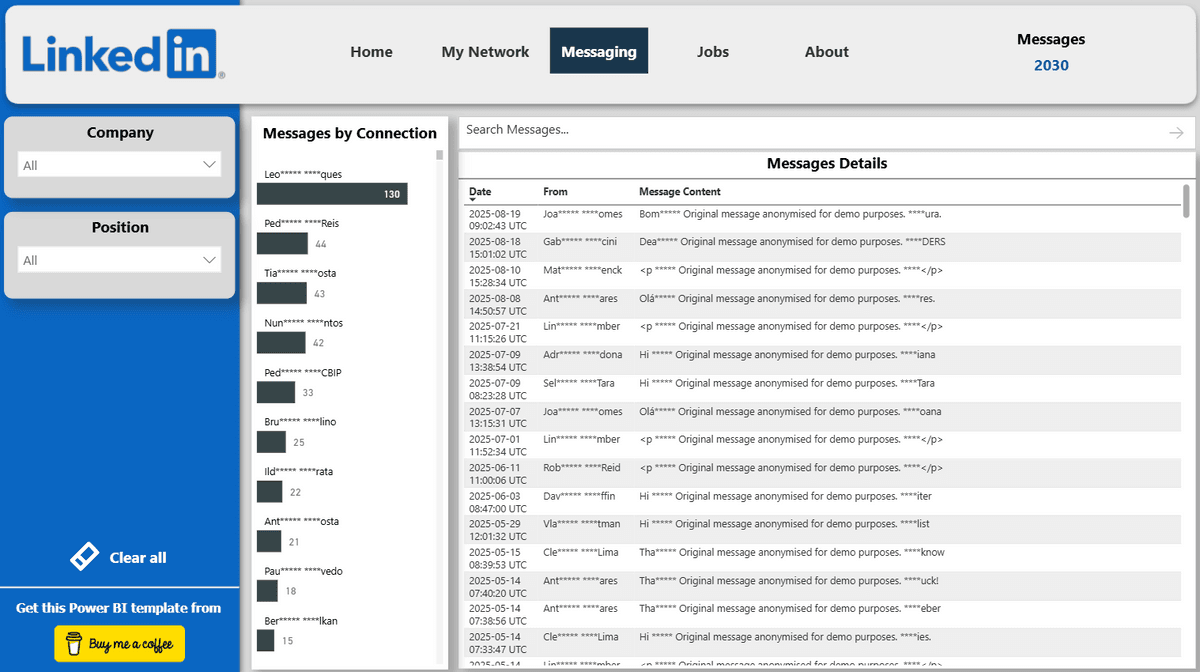The image size is (1200, 672).
Task: Click the message ending in ****uck!
Action: pos(789,580)
